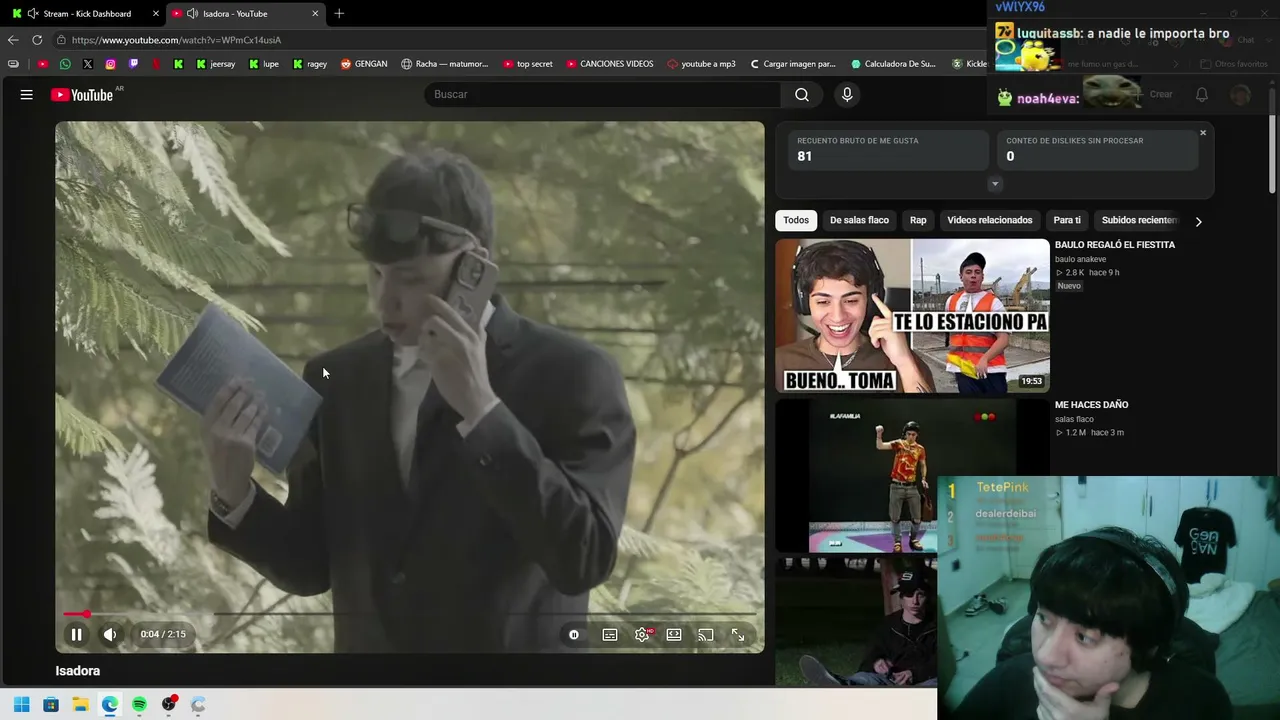Focus the YouTube Buscar search box
This screenshot has height=720, width=1280.
point(603,94)
